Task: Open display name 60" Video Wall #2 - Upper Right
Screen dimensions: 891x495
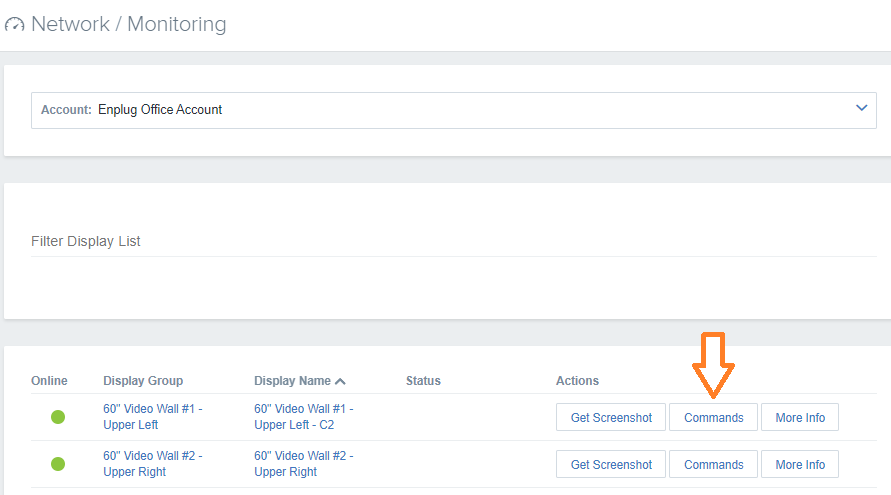Action: pos(303,464)
